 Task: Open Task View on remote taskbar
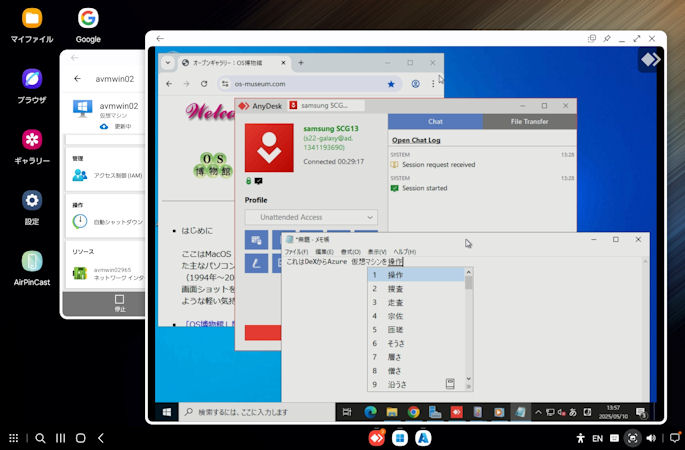tap(347, 412)
